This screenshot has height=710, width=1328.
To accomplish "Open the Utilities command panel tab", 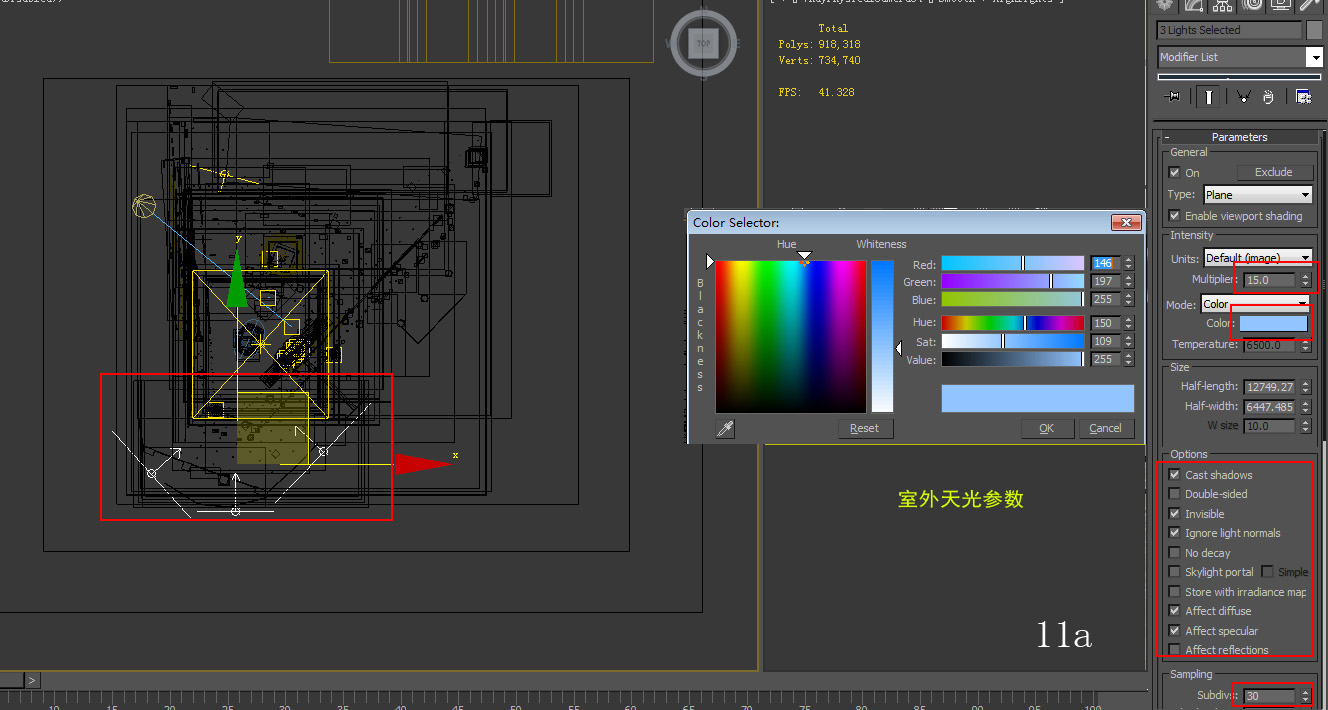I will pyautogui.click(x=1309, y=5).
